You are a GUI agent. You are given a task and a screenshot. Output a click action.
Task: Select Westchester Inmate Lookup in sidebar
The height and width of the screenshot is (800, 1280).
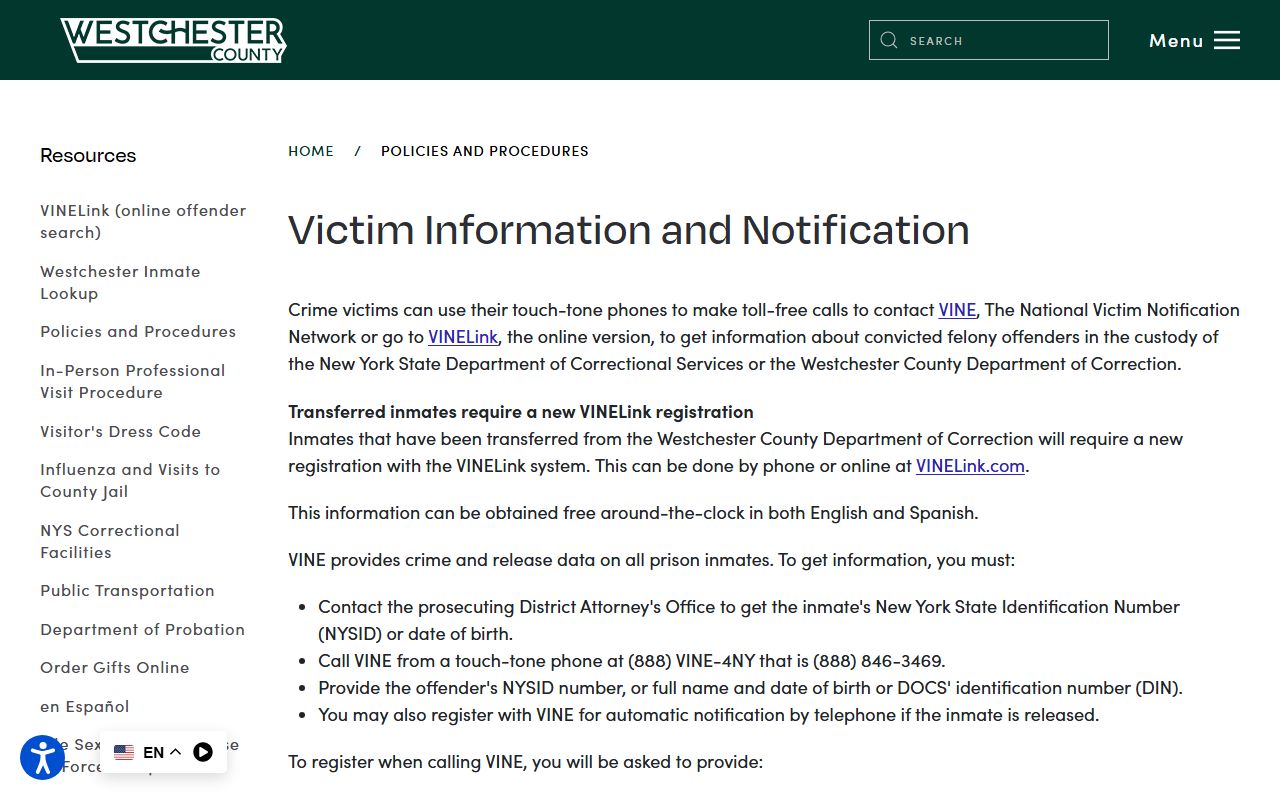(120, 282)
